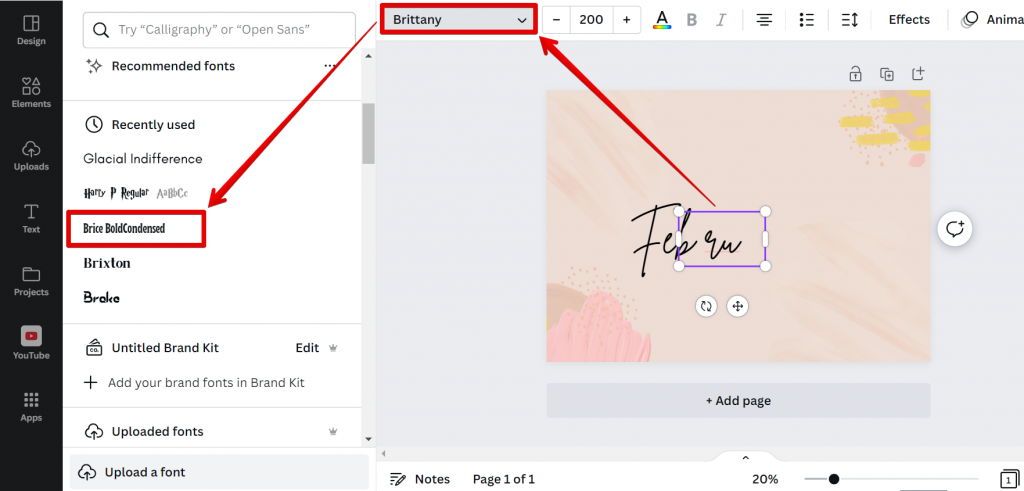
Task: Open the Brittany font dropdown
Action: [459, 20]
